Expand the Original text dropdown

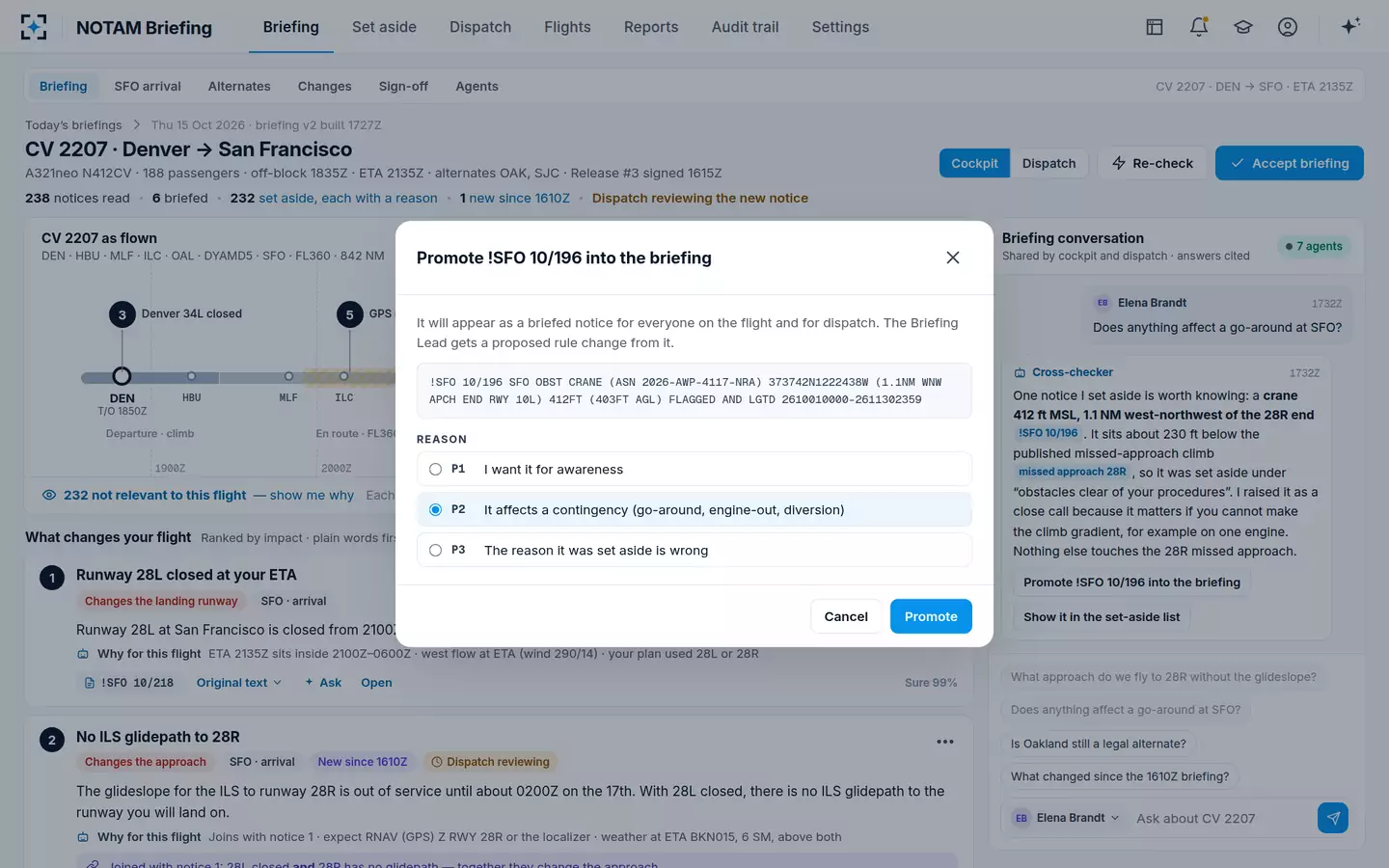coord(239,683)
